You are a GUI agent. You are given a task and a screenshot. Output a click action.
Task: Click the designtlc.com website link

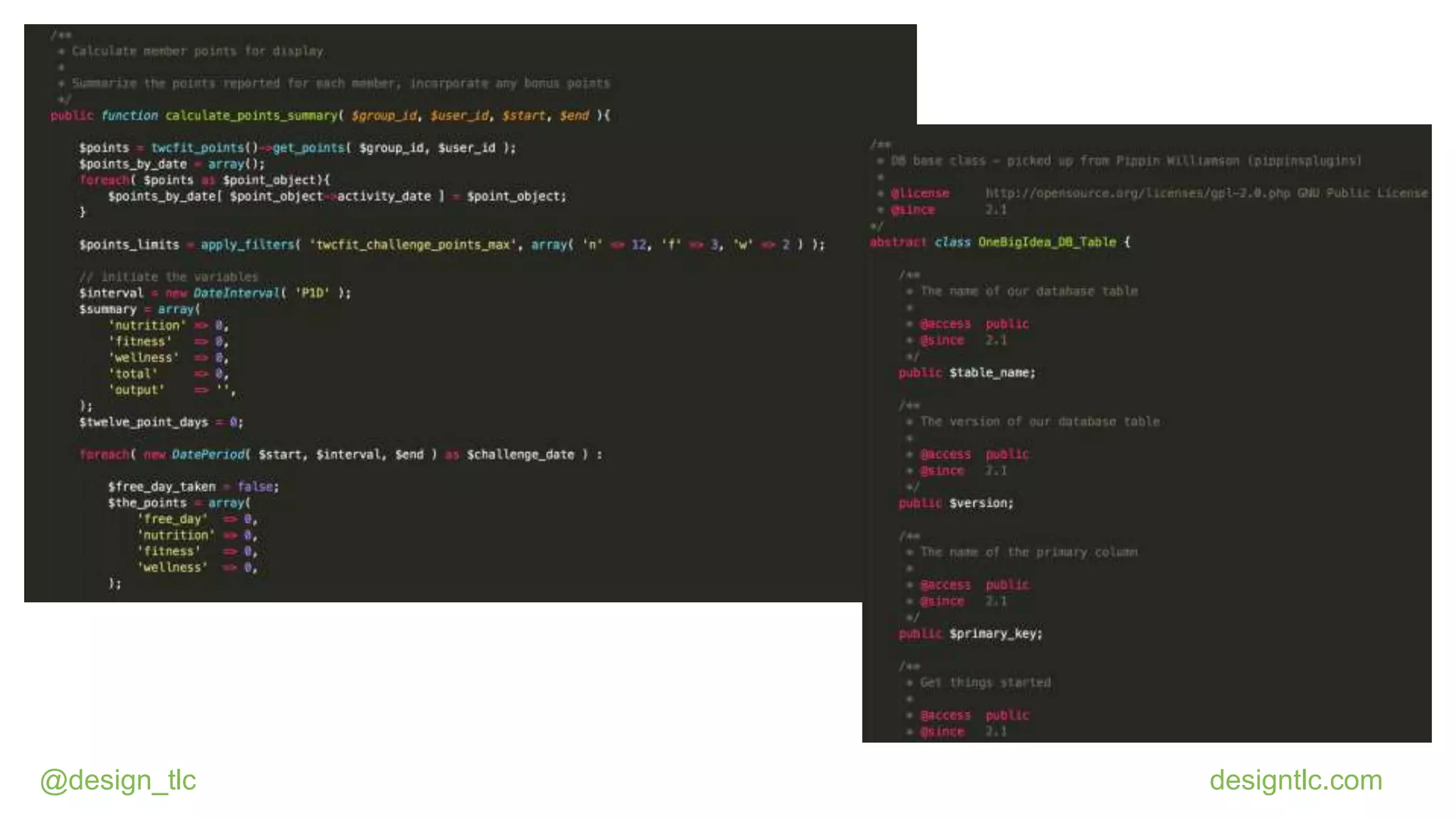[1295, 781]
